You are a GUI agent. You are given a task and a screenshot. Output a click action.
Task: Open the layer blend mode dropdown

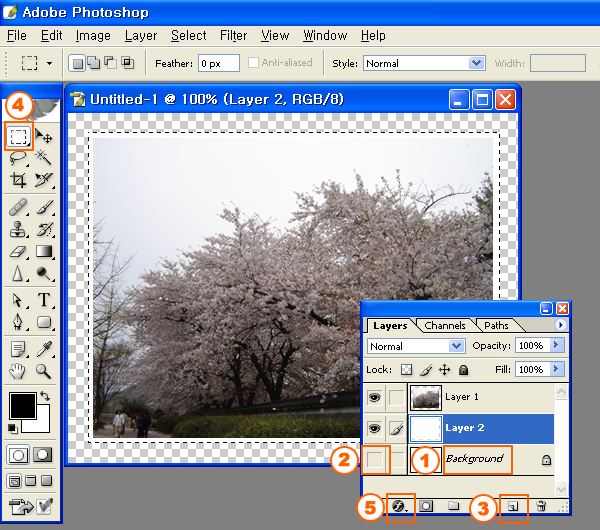[x=416, y=346]
